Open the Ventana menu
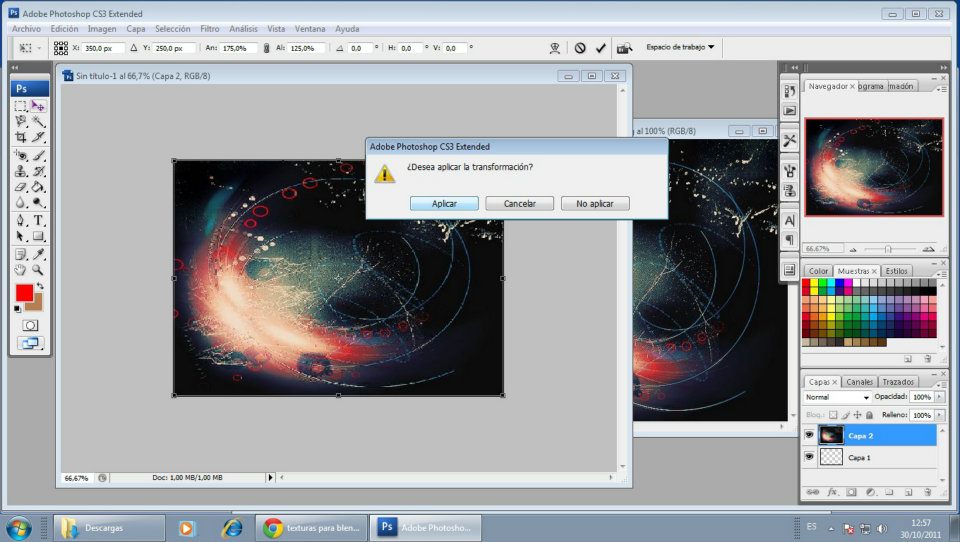 point(310,29)
